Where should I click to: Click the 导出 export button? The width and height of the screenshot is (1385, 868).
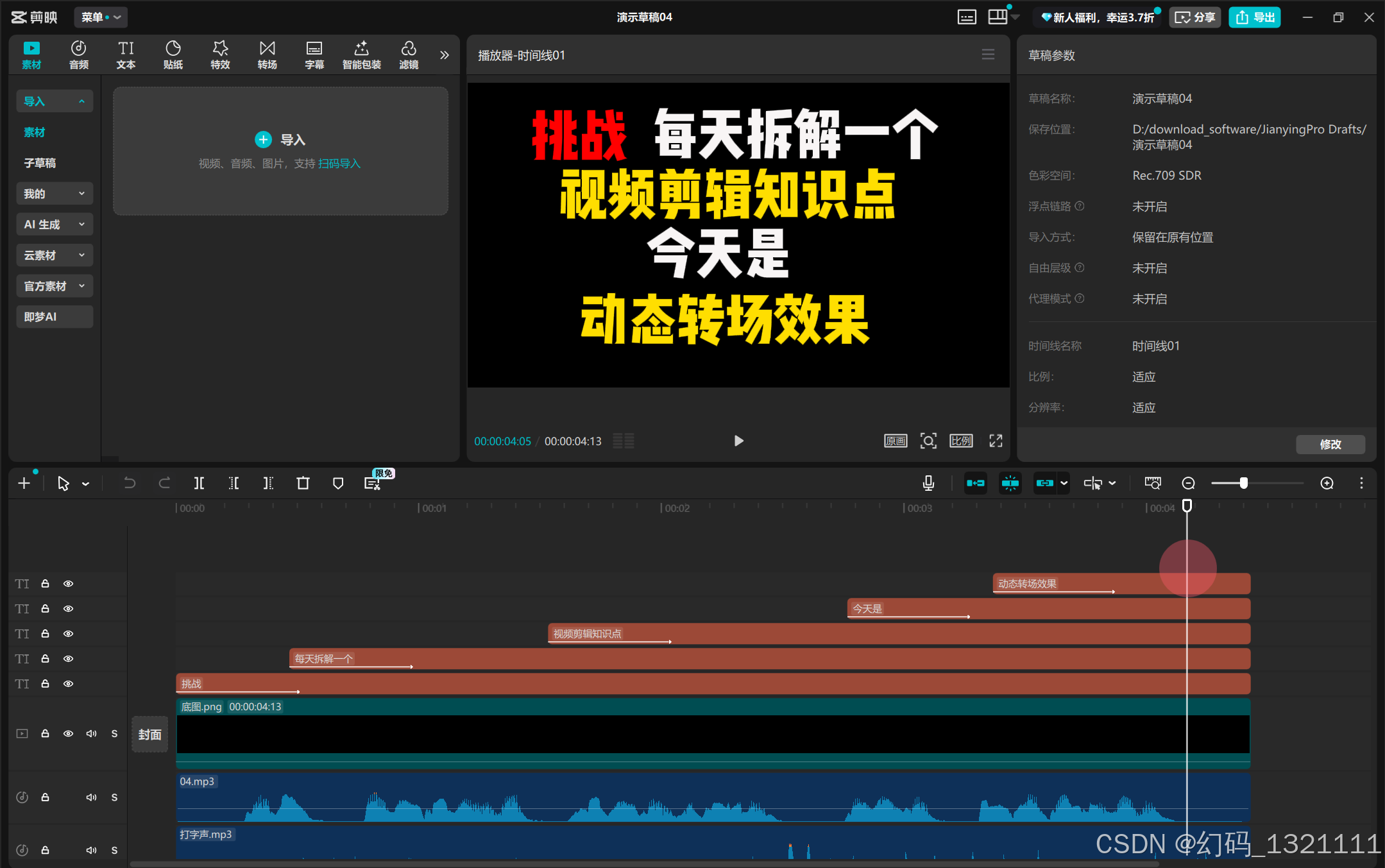pos(1254,17)
